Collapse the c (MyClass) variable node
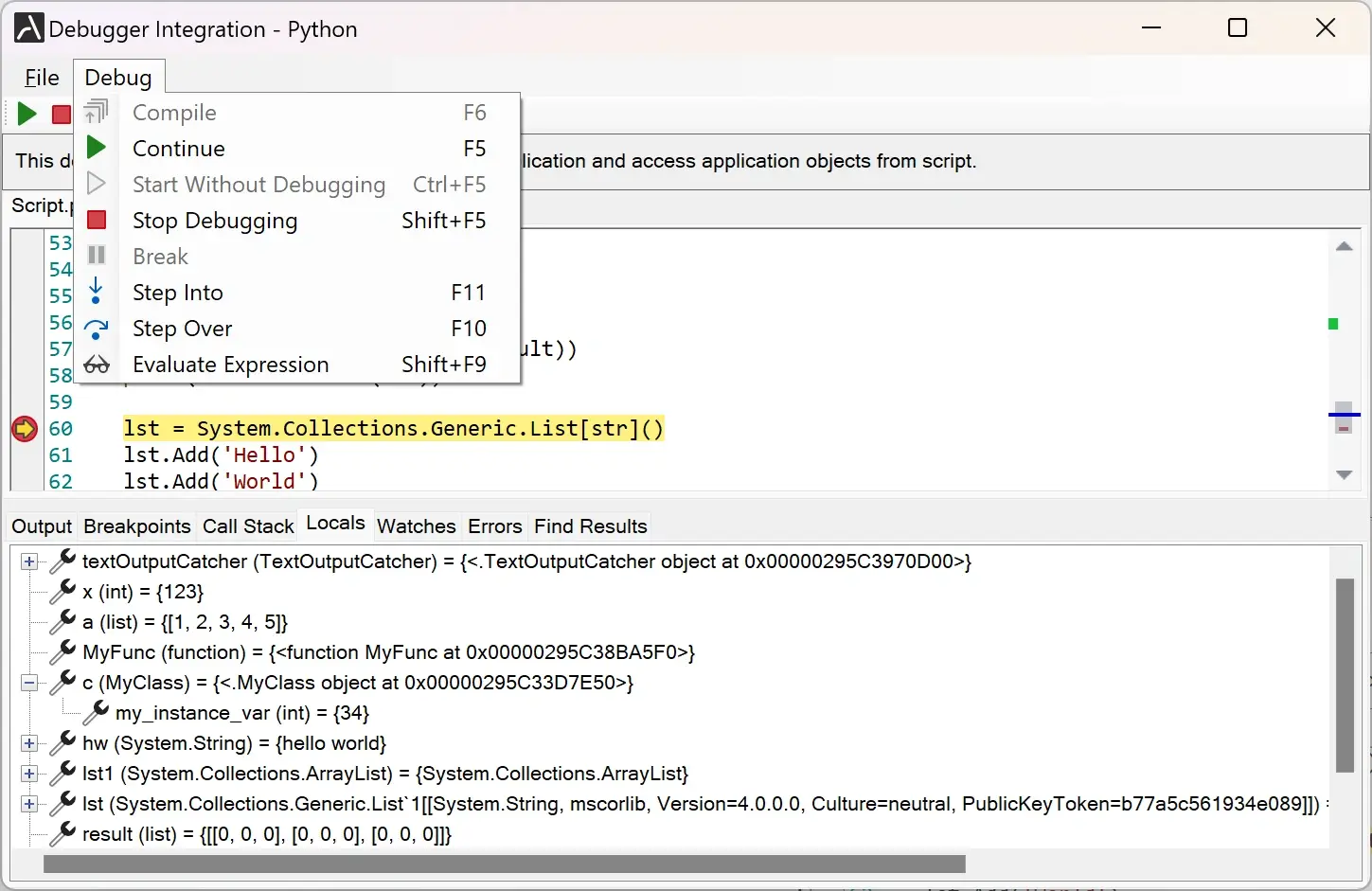 (x=28, y=683)
